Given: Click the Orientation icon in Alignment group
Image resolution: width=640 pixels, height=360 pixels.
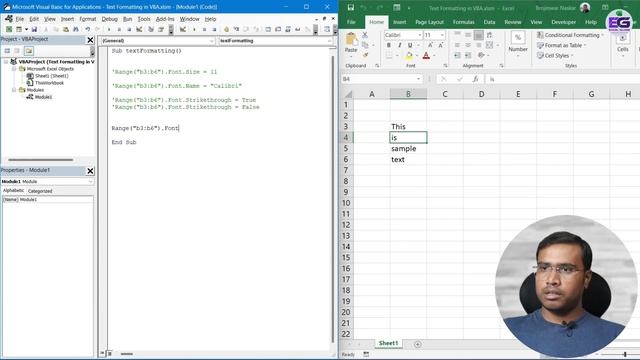Looking at the screenshot, I should point(482,55).
